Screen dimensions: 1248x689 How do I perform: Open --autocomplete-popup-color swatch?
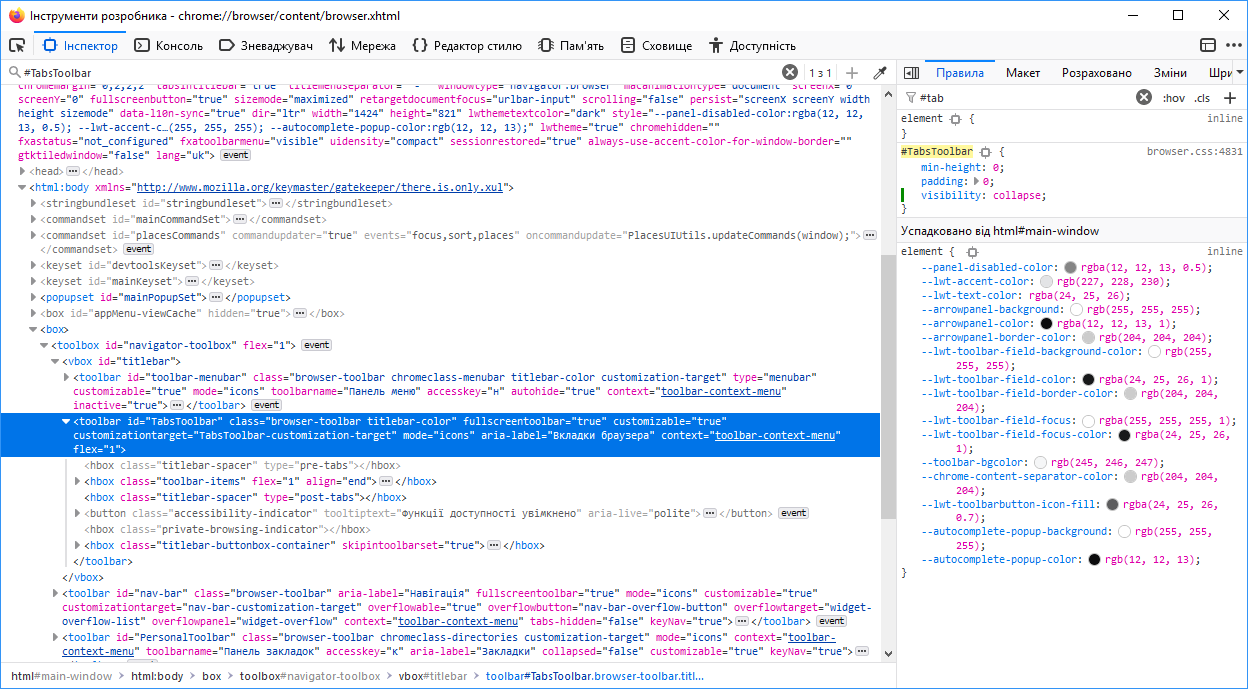[x=1094, y=560]
